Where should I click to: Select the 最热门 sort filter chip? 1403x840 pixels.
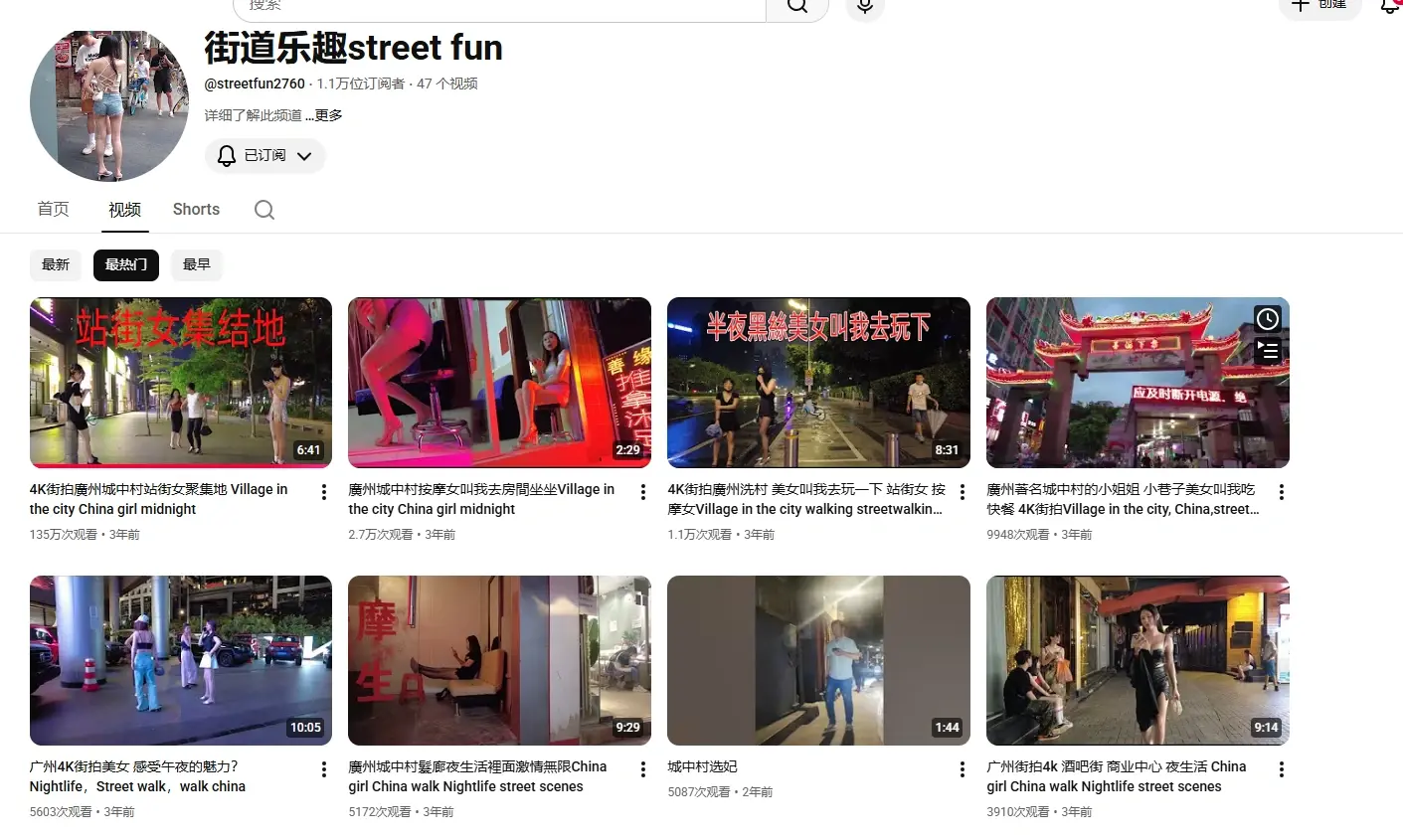point(126,264)
